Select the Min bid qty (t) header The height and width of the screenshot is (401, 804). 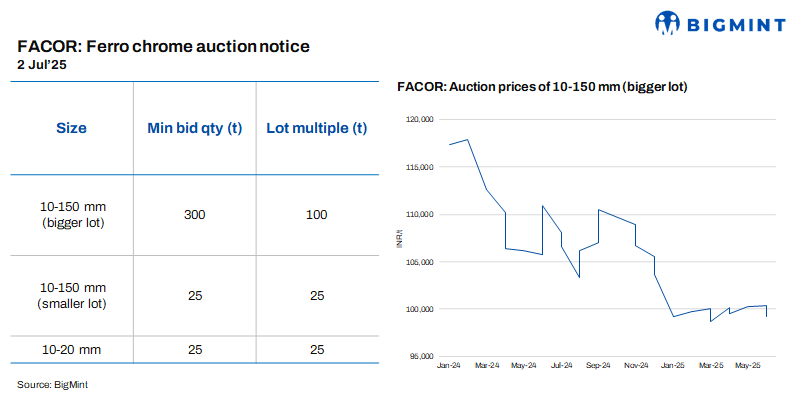(x=194, y=128)
